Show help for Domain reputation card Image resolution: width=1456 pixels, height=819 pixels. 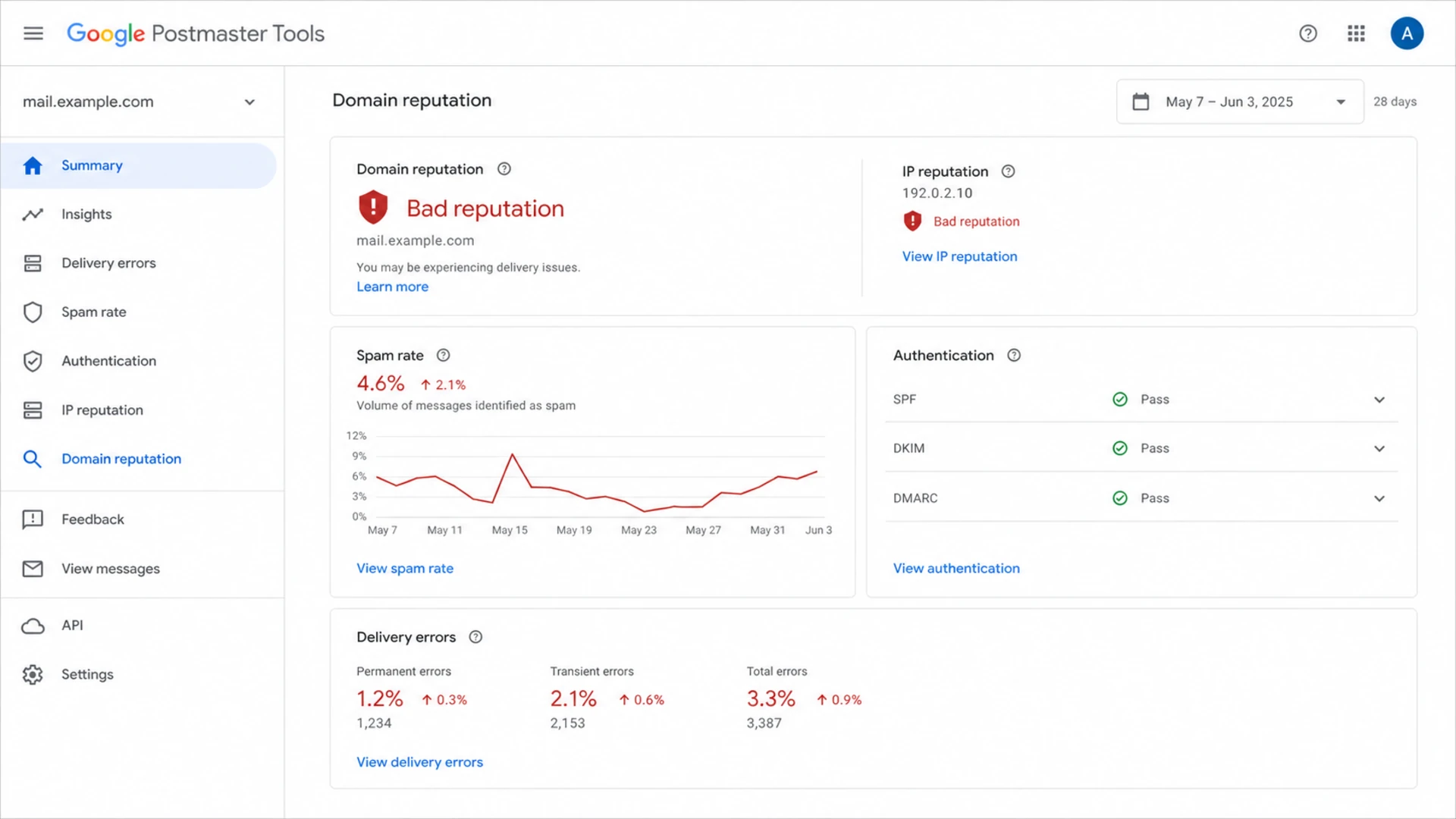coord(504,169)
